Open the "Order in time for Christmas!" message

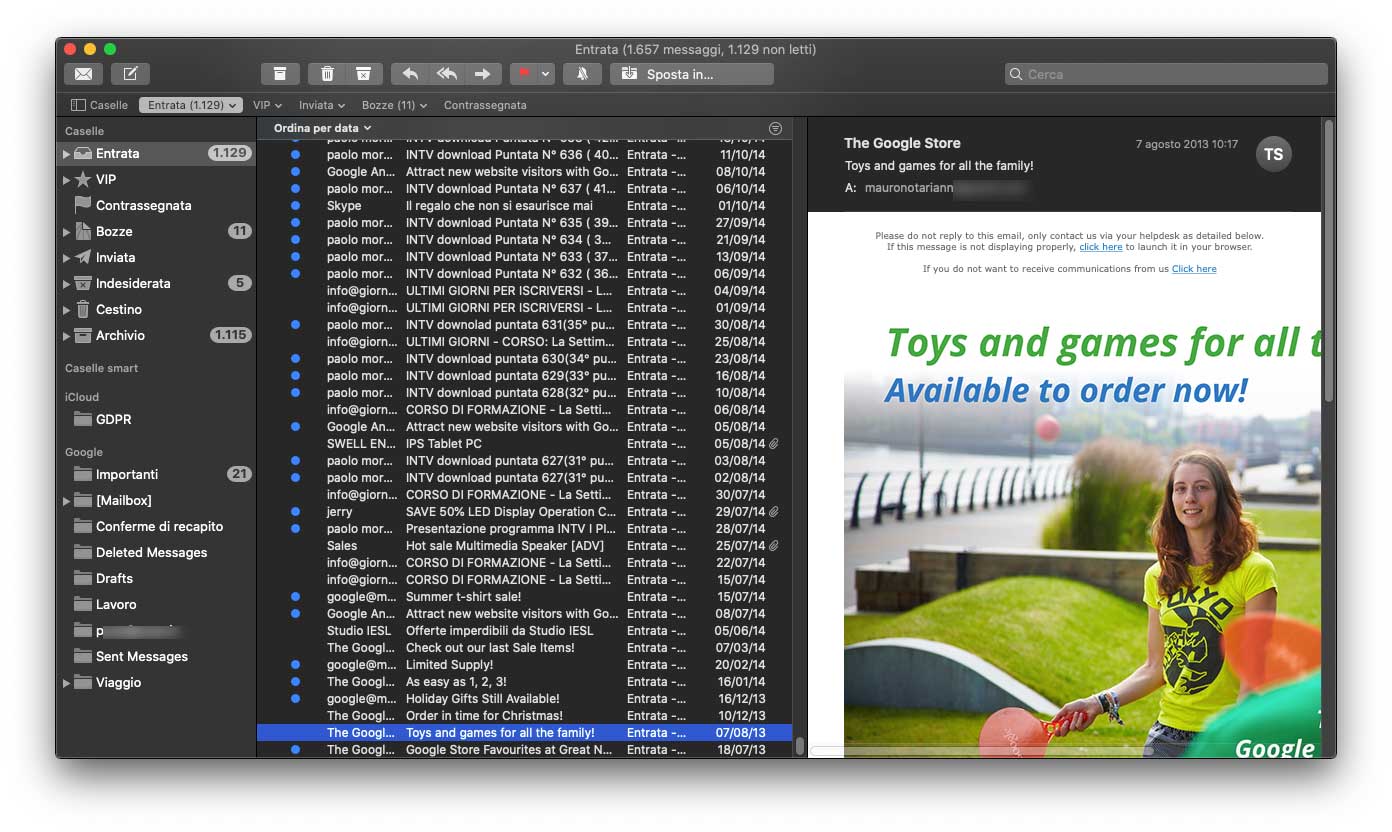[525, 716]
